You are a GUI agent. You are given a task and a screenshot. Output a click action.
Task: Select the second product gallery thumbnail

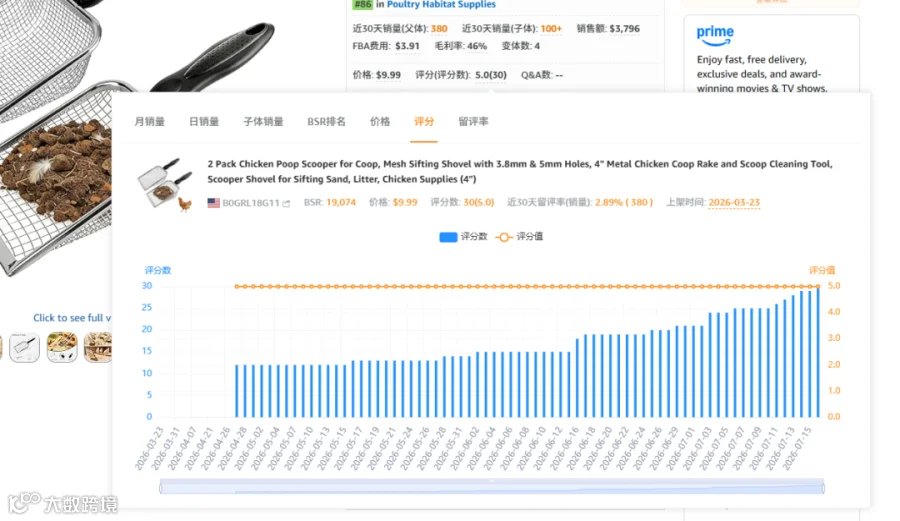pos(62,347)
